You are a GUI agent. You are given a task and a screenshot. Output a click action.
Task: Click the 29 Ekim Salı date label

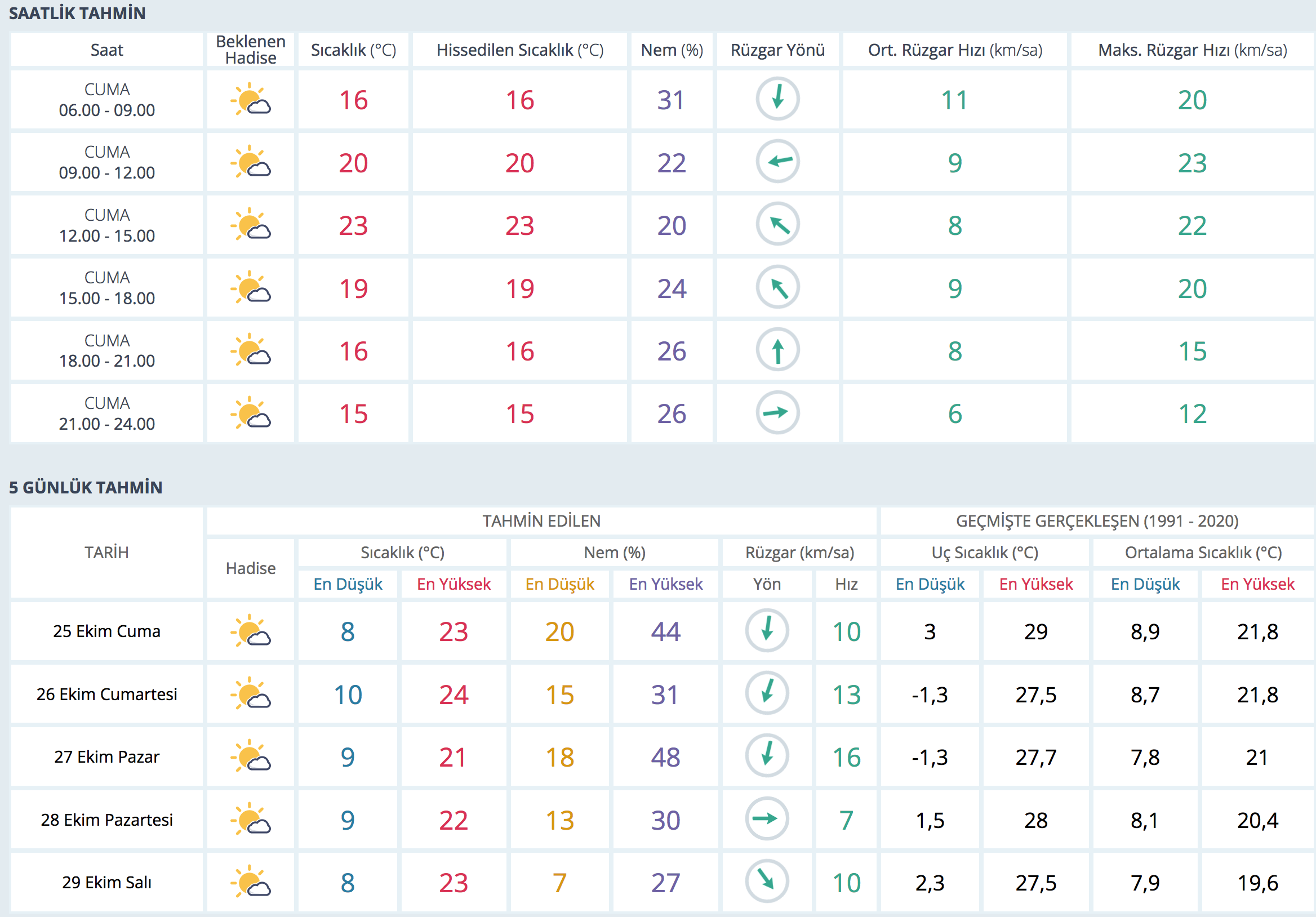click(x=106, y=882)
